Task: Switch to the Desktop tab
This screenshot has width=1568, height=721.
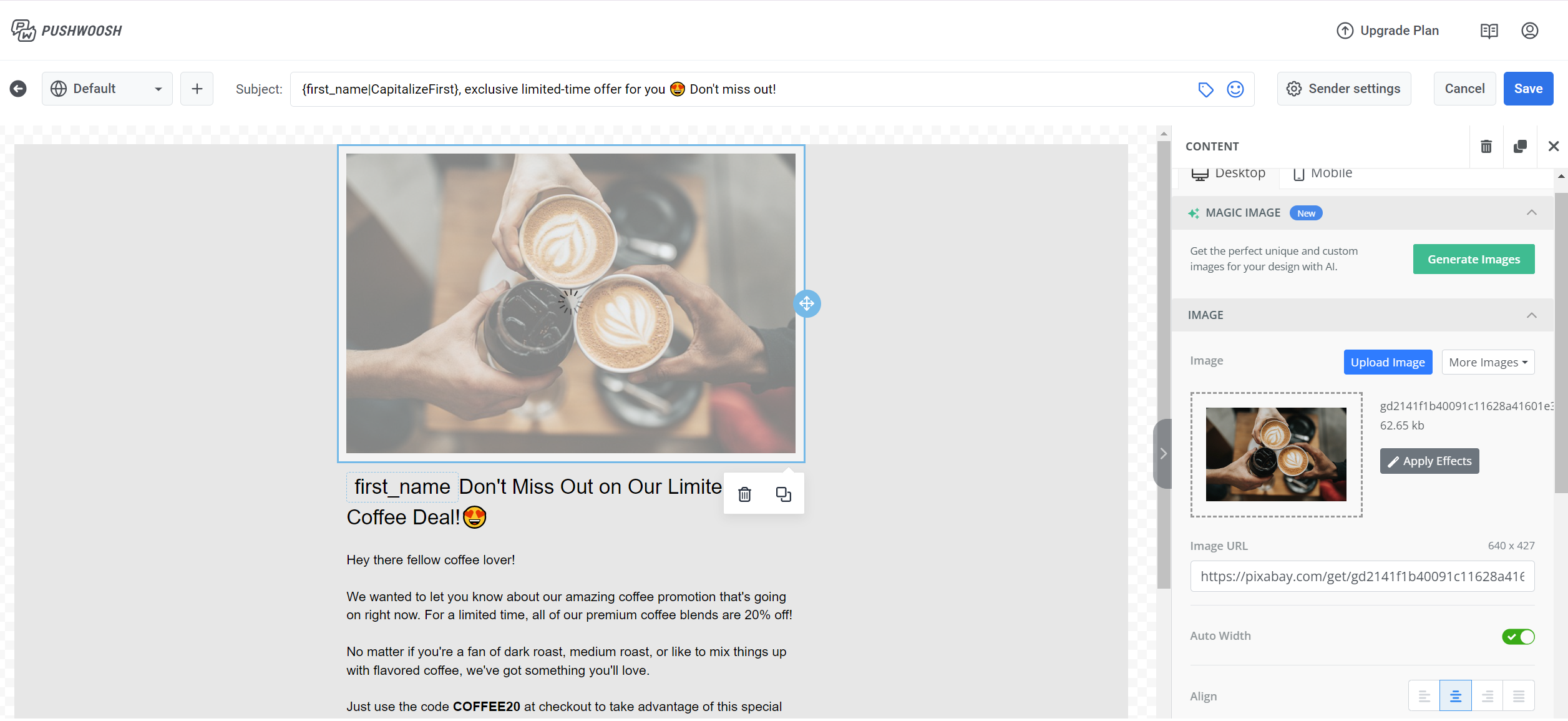Action: click(1228, 174)
